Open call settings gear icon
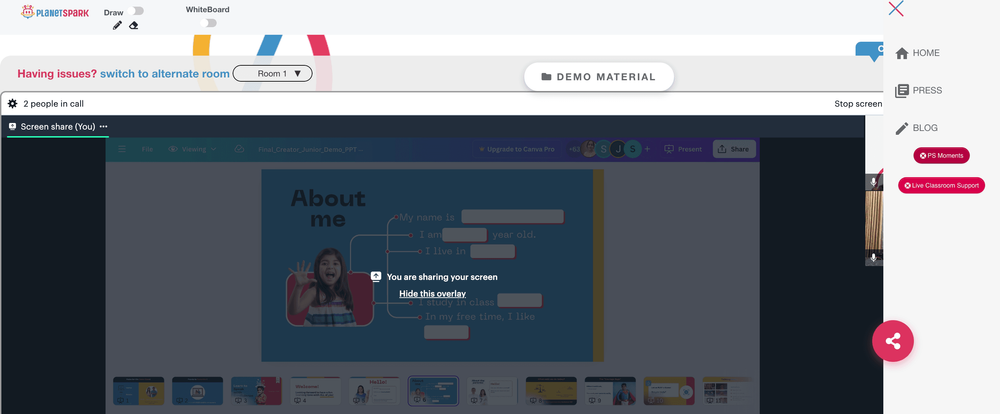 (x=12, y=103)
